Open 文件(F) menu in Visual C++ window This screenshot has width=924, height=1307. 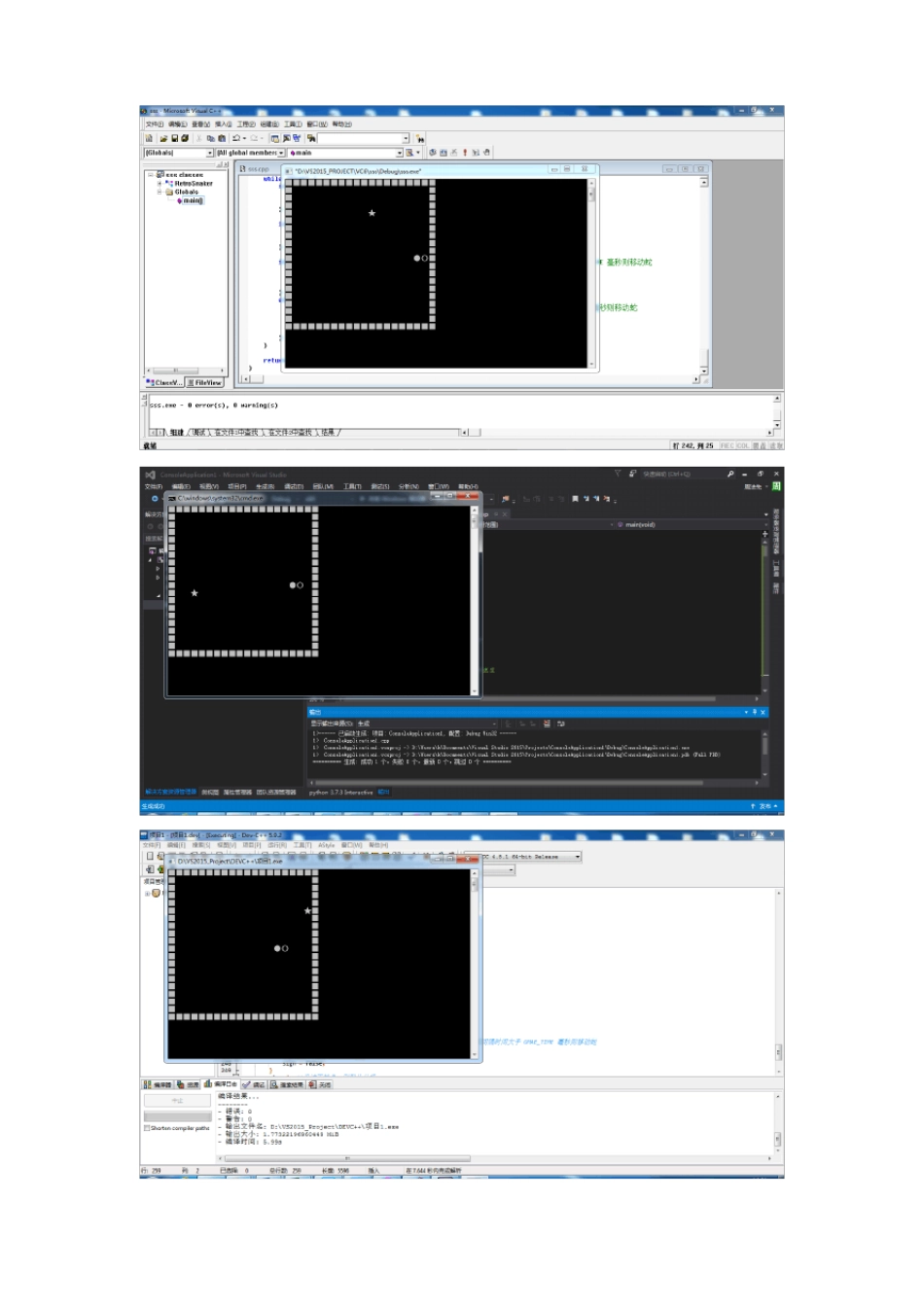[154, 124]
